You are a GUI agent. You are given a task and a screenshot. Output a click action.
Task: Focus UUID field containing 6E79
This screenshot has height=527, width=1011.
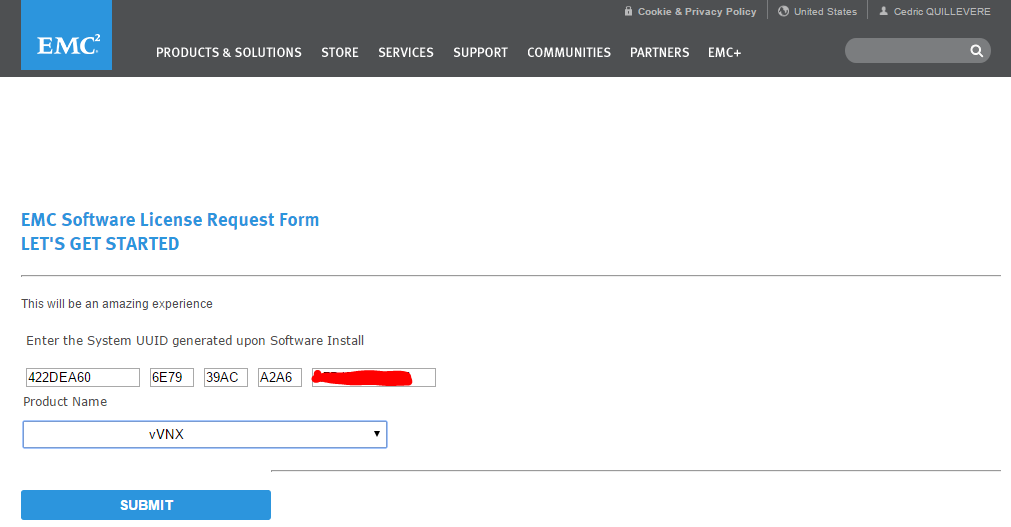[172, 377]
